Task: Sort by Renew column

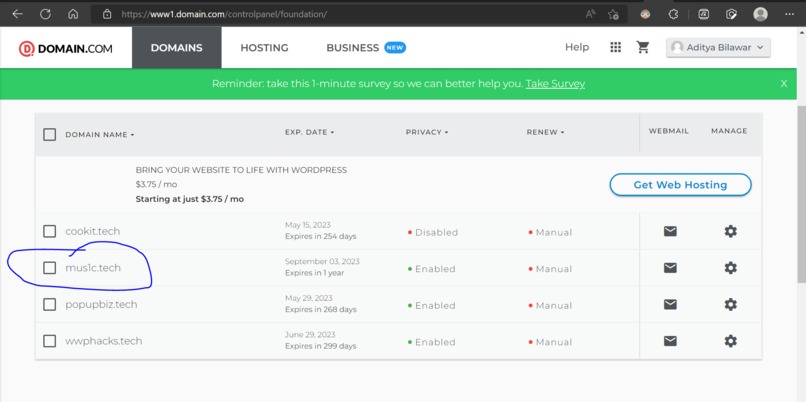Action: point(545,132)
